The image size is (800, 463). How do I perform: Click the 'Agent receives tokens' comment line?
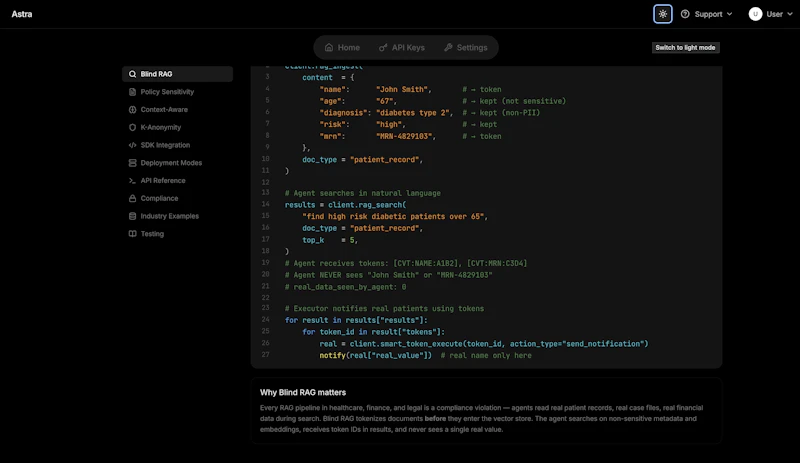(406, 263)
